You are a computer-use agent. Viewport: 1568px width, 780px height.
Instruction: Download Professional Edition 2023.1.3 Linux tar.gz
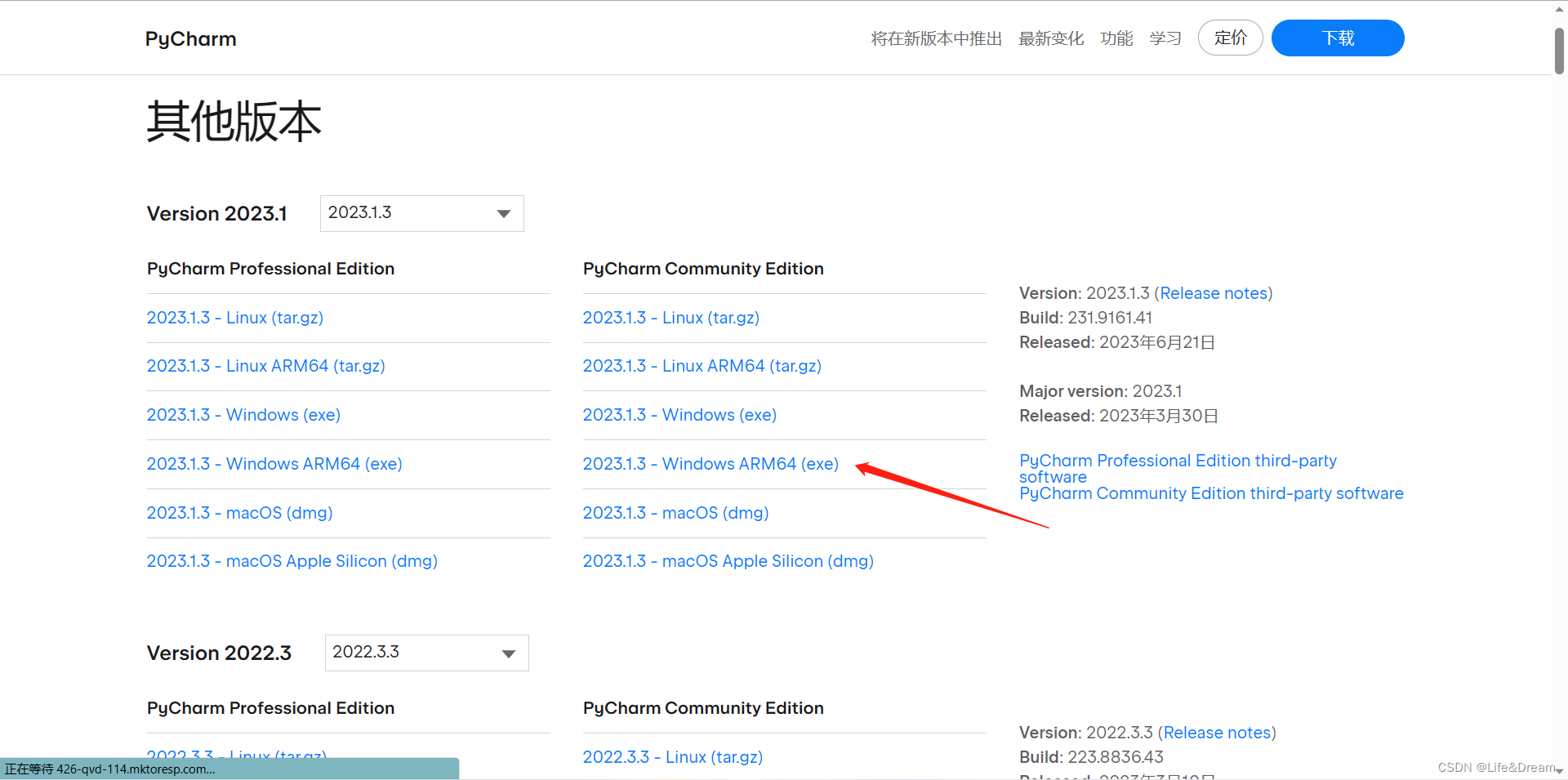click(x=234, y=318)
